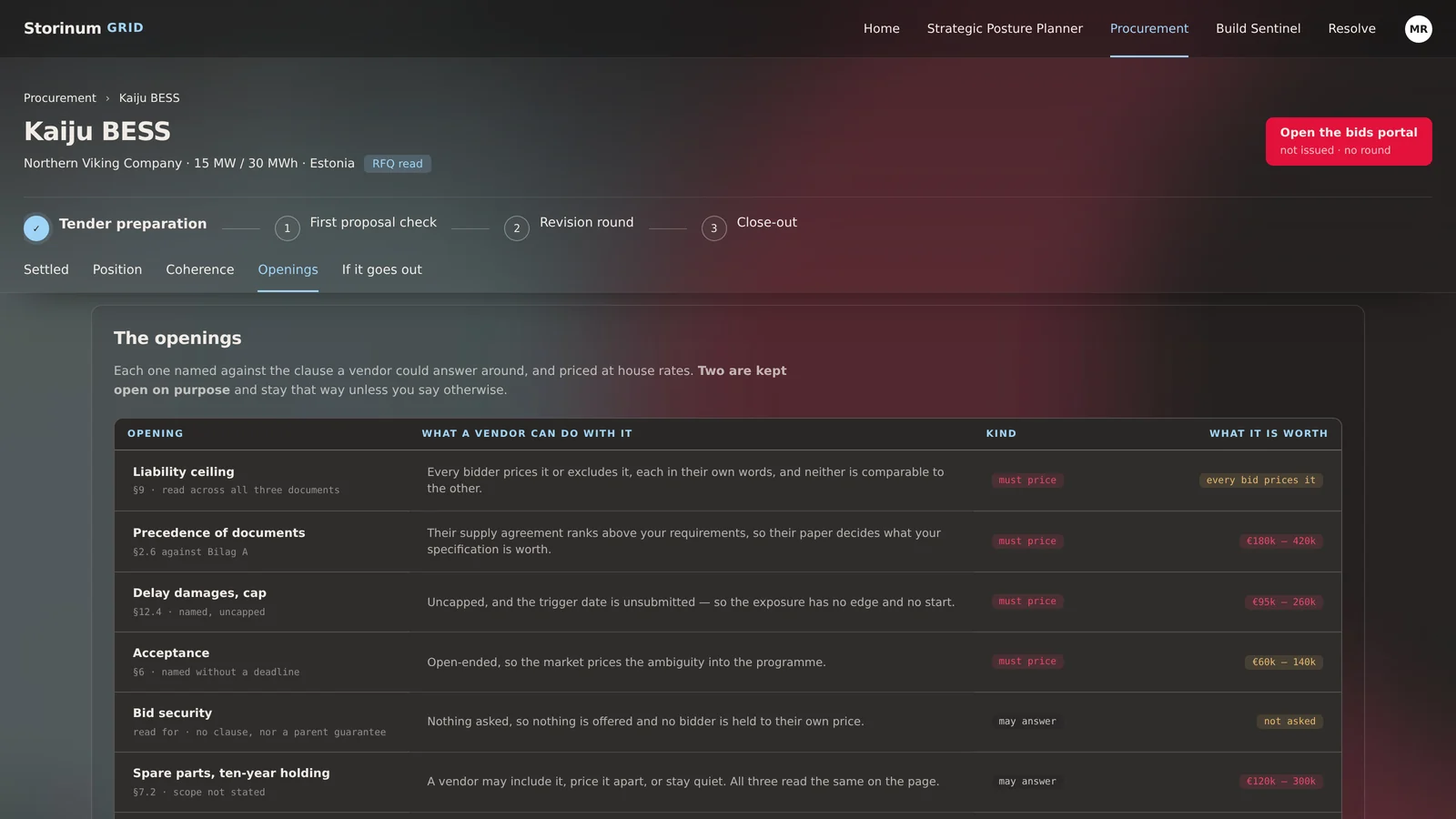Click €95k – 260k worth value
Screen dimensions: 1456x819
(1283, 602)
